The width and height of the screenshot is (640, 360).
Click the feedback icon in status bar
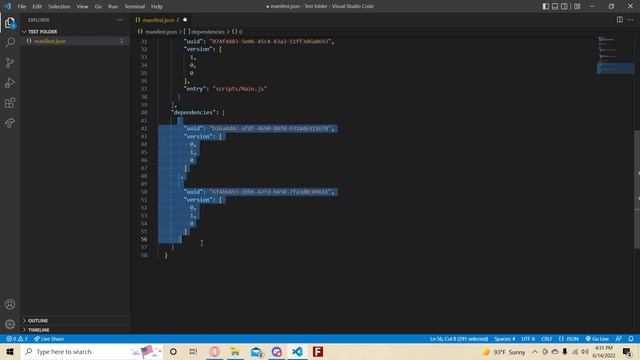(x=619, y=339)
